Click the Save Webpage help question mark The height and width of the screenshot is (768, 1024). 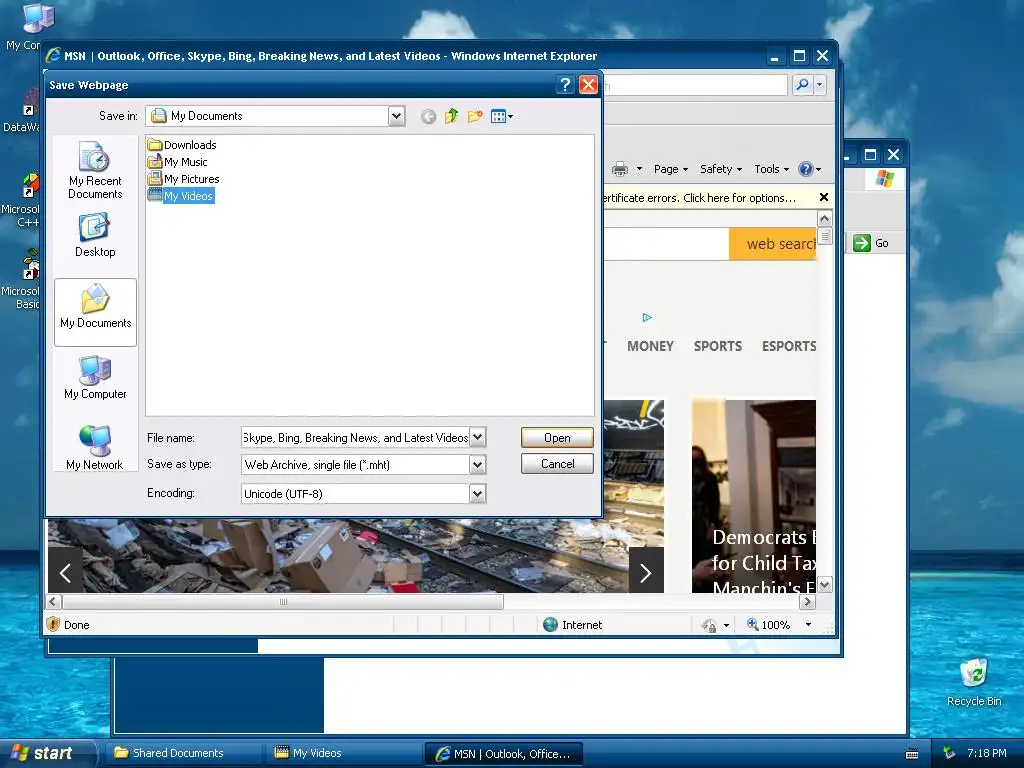566,84
